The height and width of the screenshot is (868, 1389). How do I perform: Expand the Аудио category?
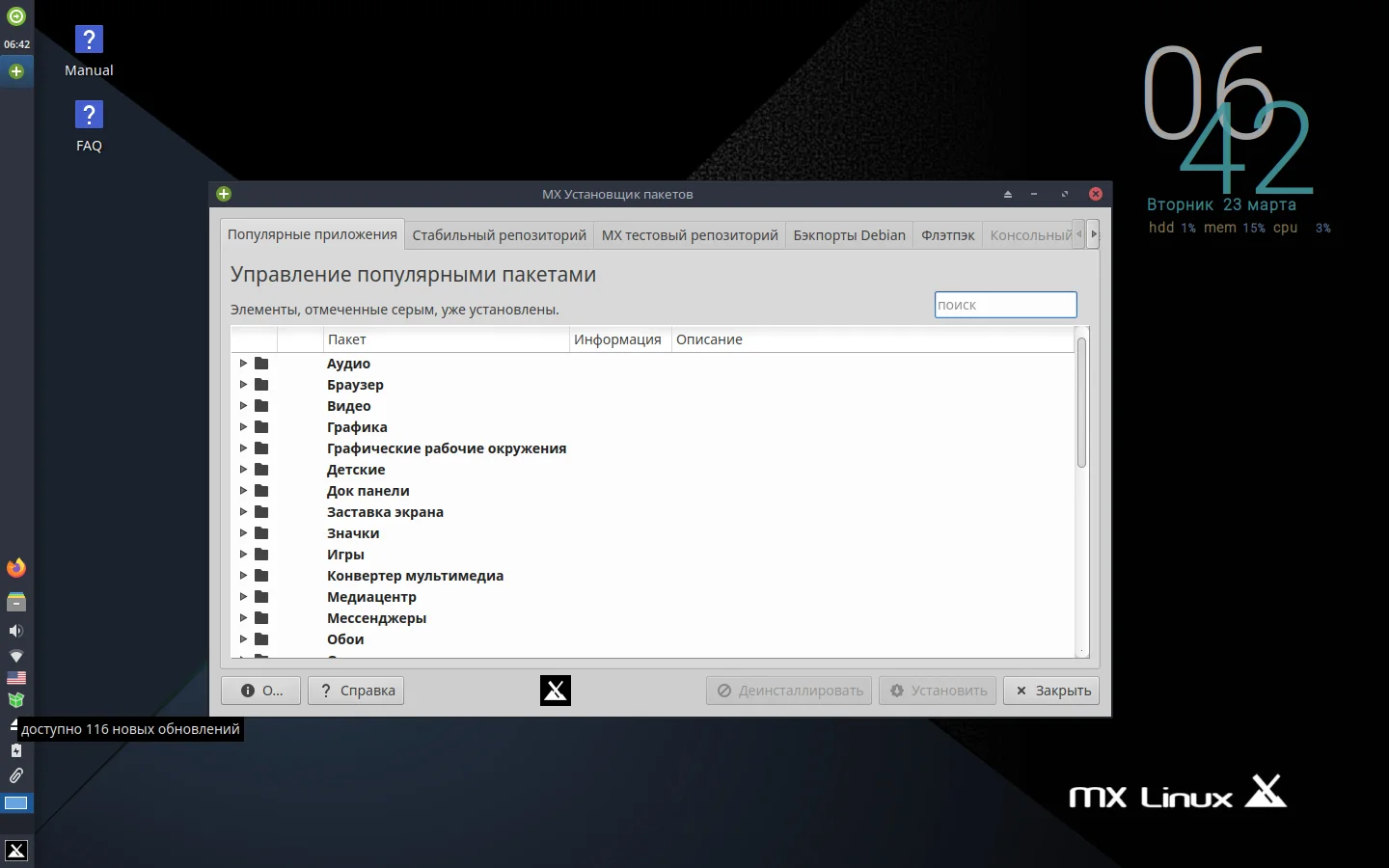pos(243,364)
